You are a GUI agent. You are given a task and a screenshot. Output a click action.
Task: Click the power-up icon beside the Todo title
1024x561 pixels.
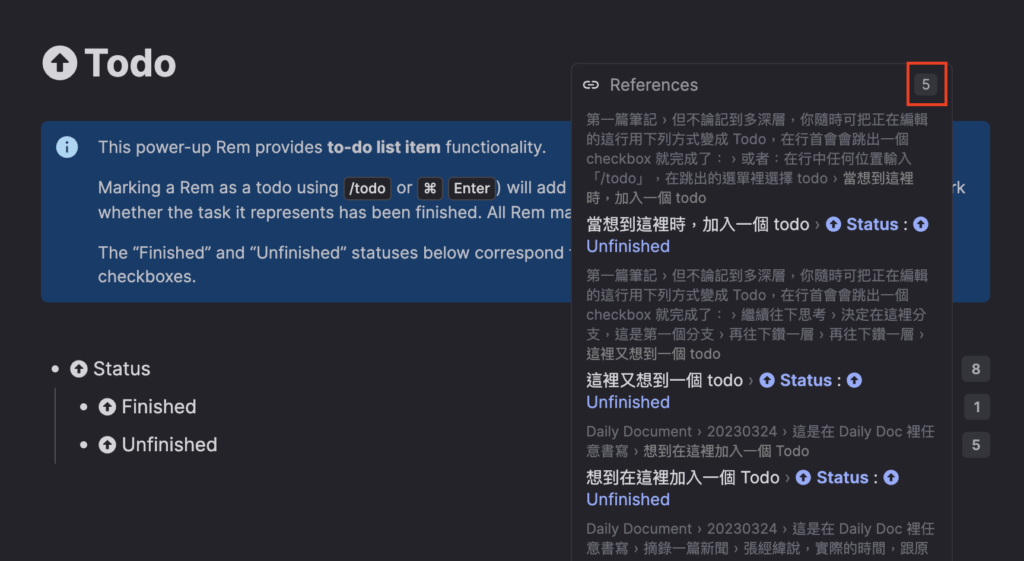60,63
